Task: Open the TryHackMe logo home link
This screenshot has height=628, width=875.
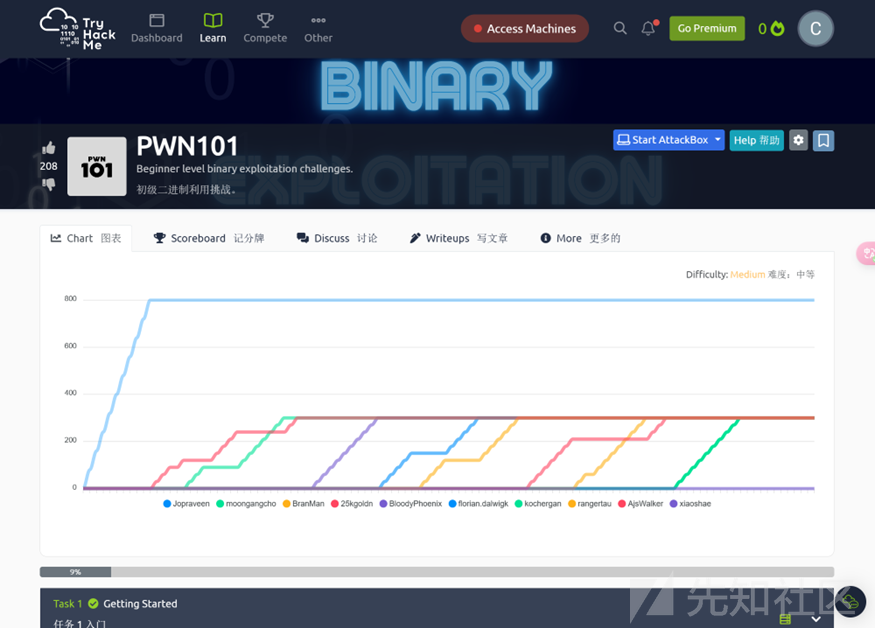Action: (x=78, y=28)
